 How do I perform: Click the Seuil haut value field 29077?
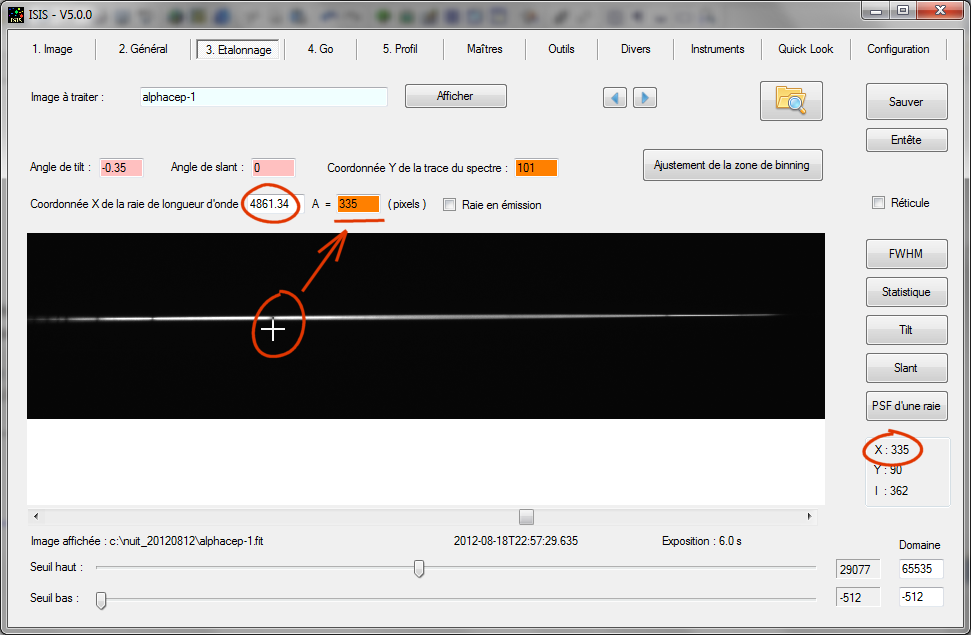[x=858, y=569]
